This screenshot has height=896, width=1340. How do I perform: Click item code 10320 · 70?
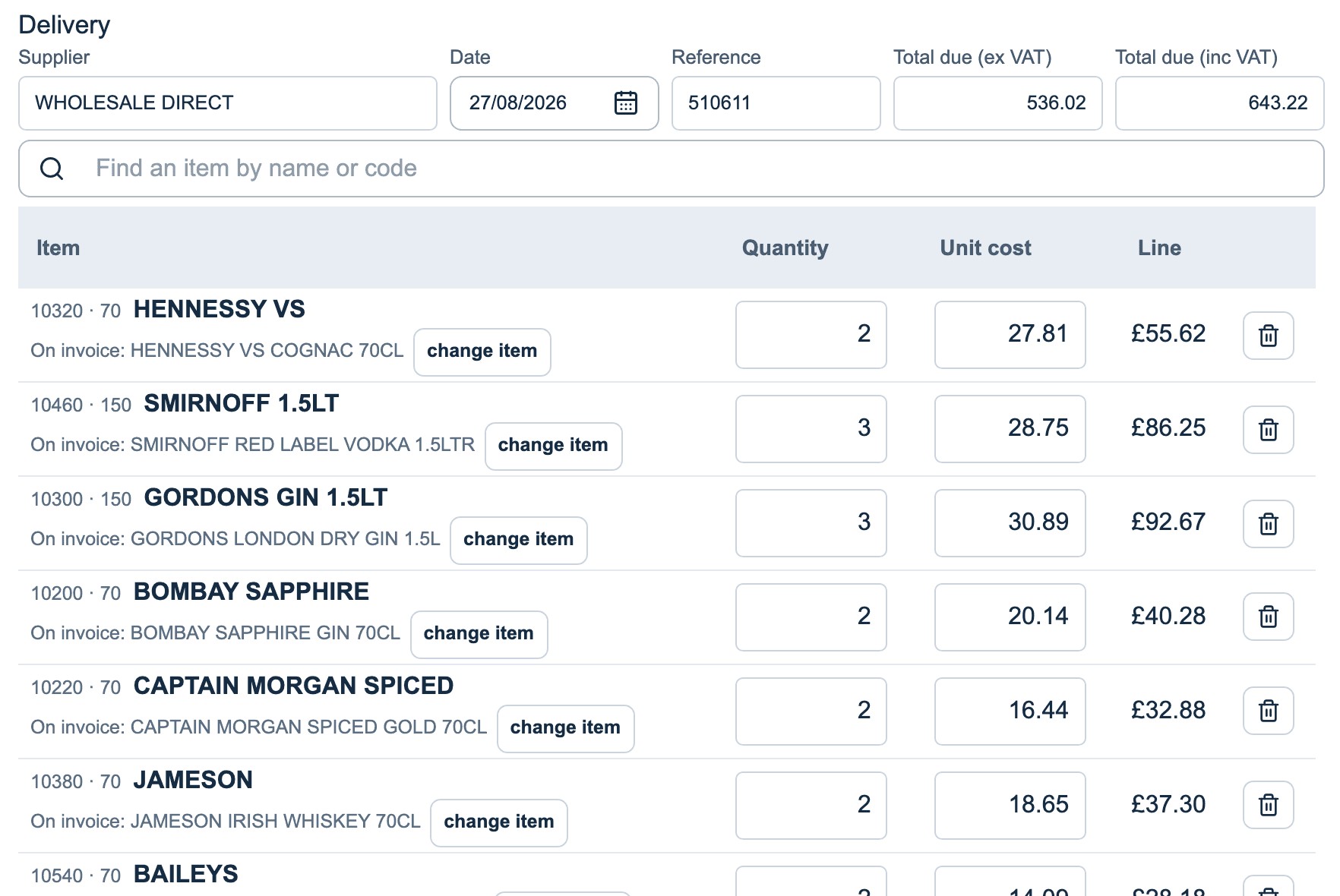click(x=76, y=311)
